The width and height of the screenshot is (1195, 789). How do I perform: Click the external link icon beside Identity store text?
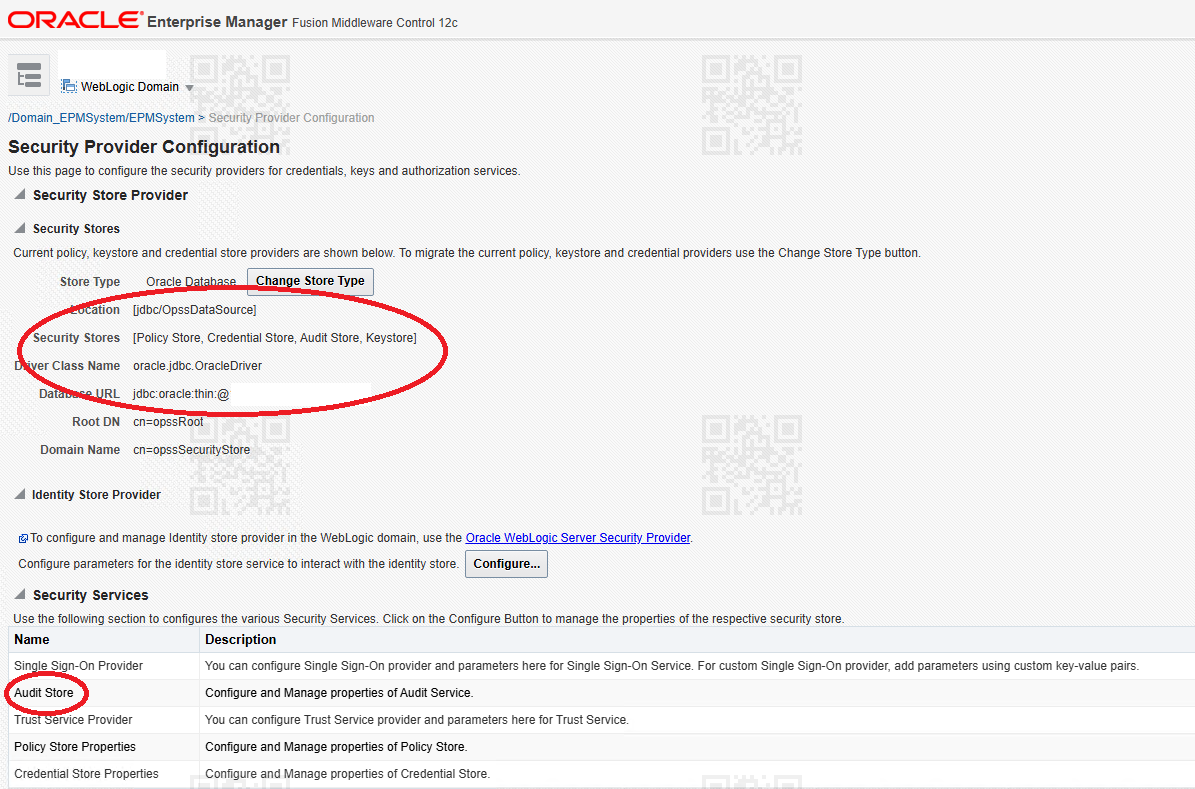(x=23, y=538)
